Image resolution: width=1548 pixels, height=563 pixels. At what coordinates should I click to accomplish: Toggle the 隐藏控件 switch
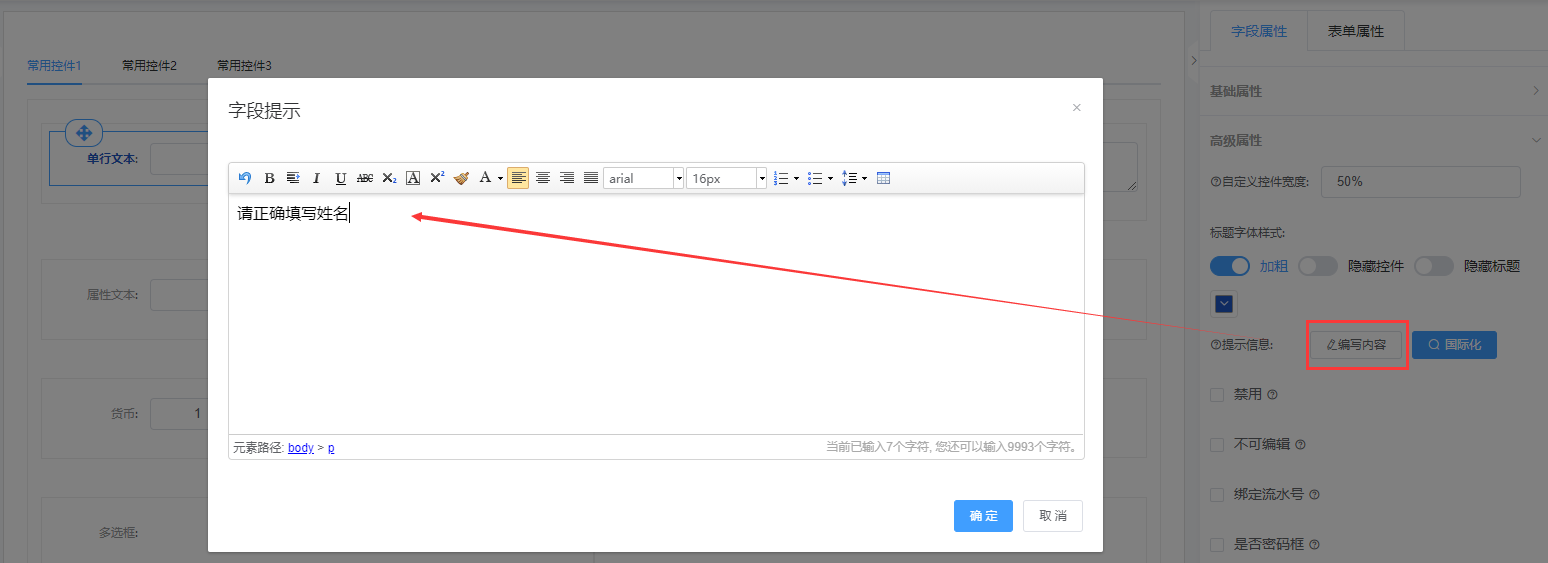1318,266
